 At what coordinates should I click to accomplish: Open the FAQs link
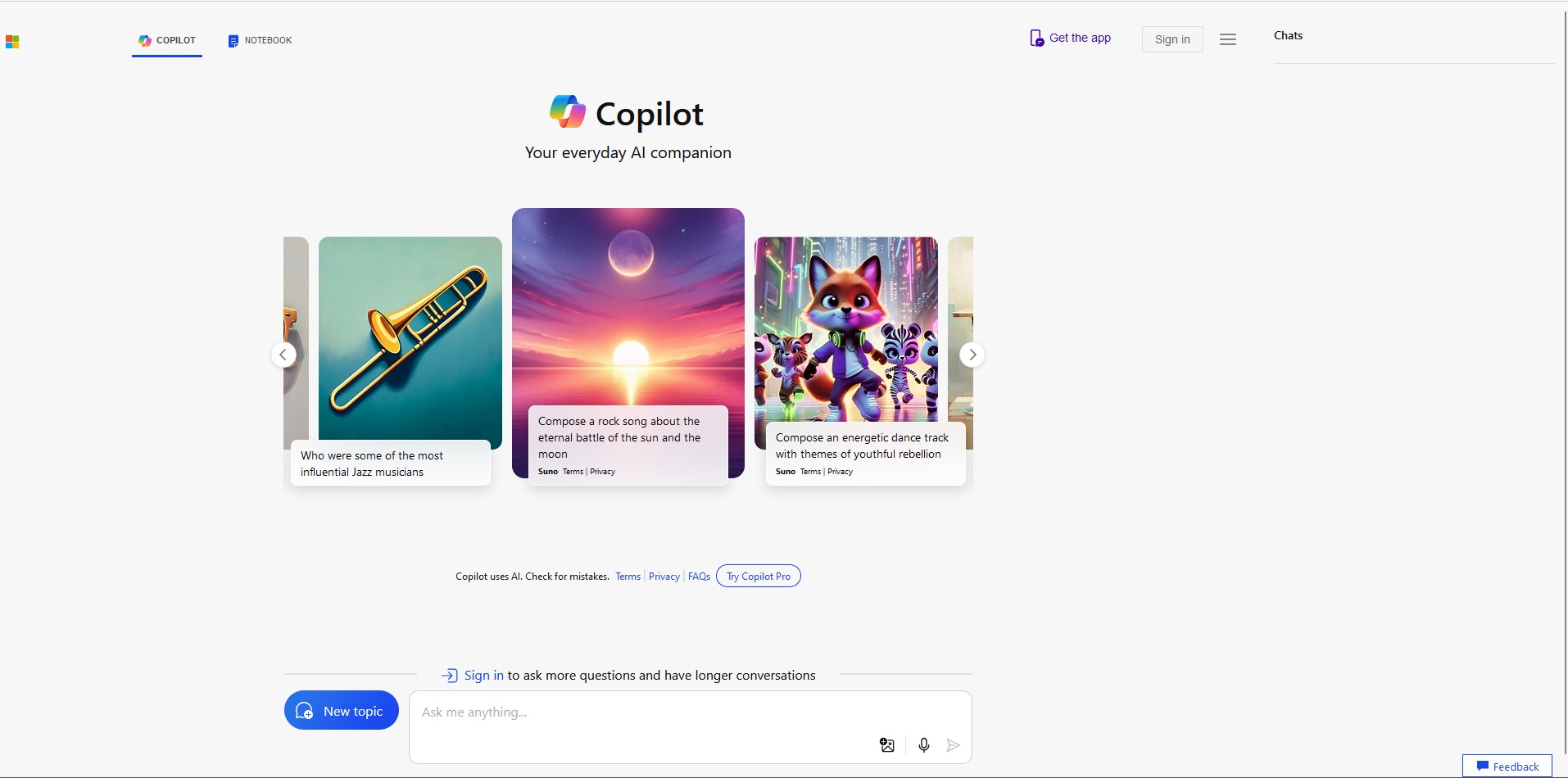point(699,577)
